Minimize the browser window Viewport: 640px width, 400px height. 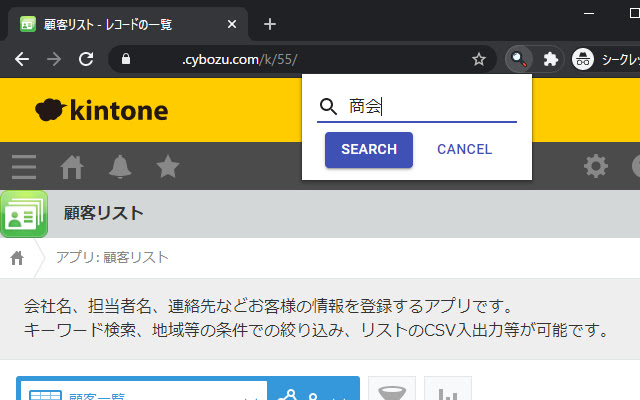point(589,13)
